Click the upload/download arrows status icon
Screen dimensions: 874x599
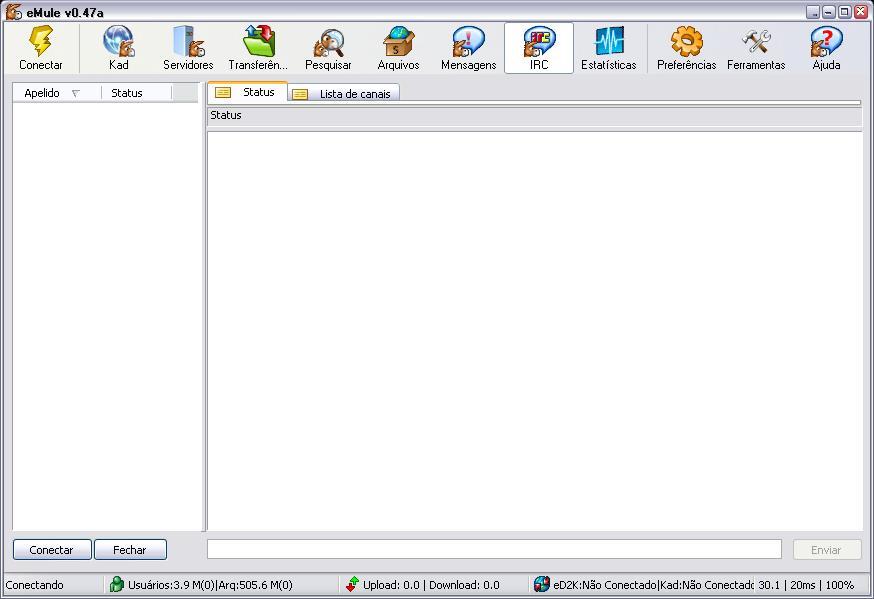(352, 584)
